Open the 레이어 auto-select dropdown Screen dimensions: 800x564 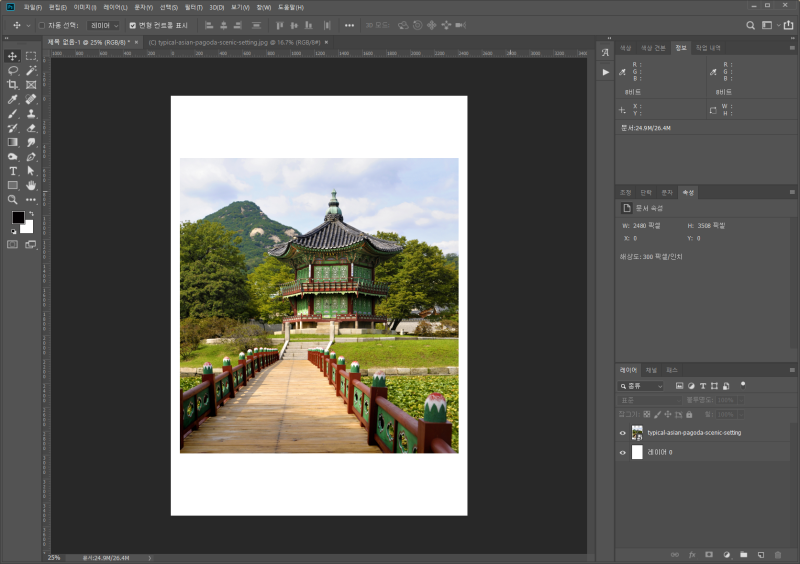pos(103,26)
